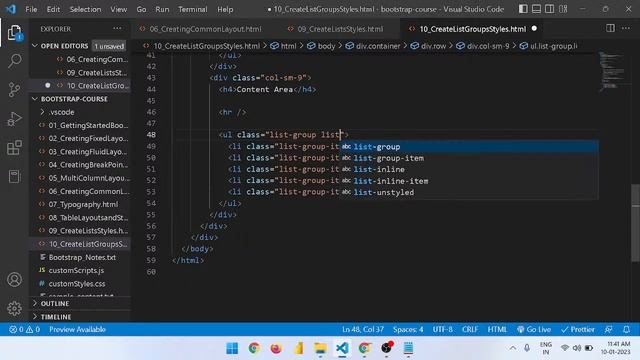This screenshot has width=640, height=360.
Task: Open the Run menu
Action: click(162, 9)
